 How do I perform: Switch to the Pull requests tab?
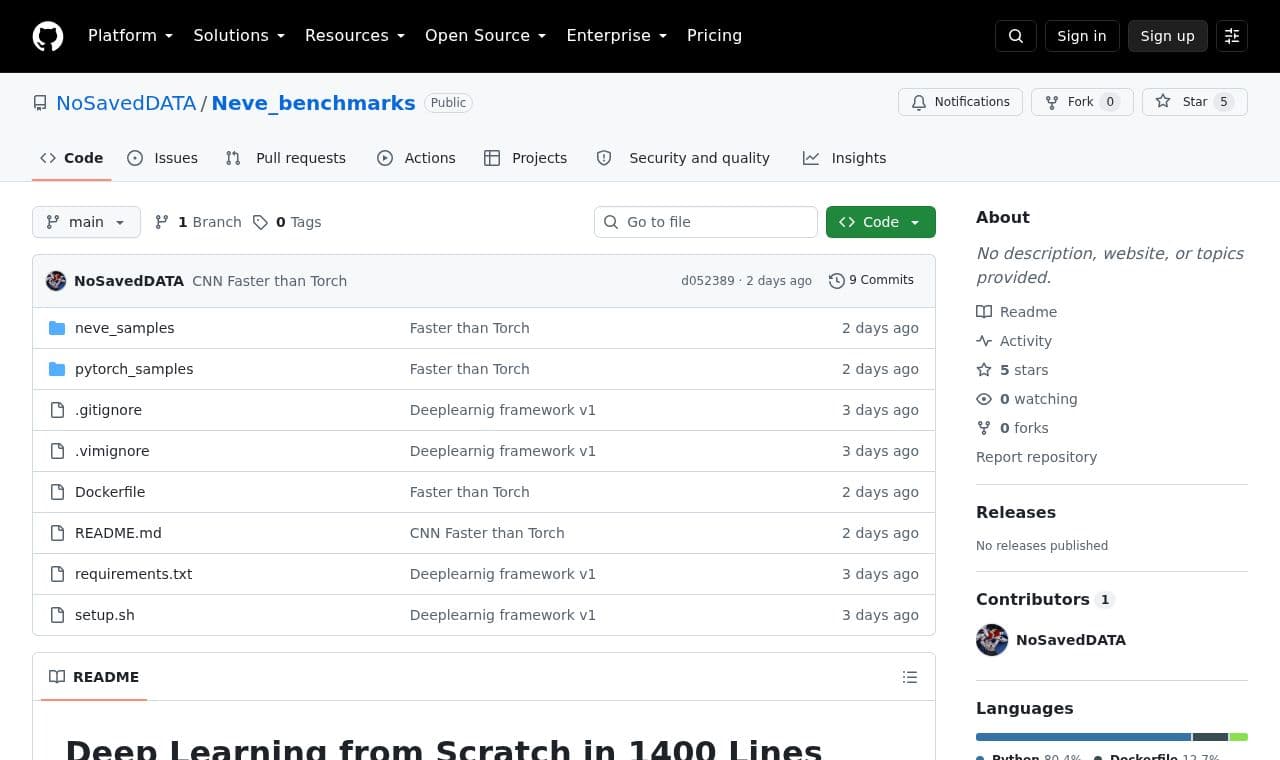(x=286, y=158)
